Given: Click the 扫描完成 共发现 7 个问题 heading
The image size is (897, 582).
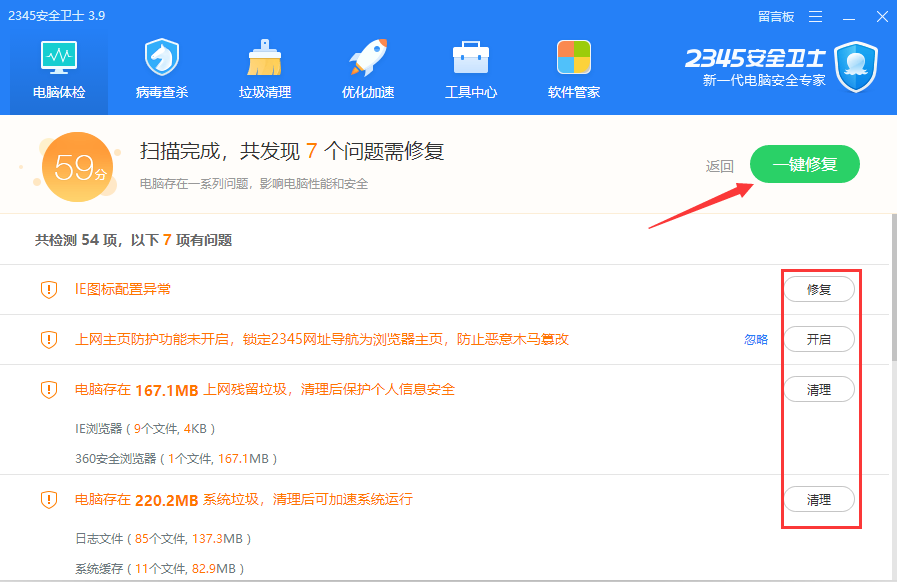Looking at the screenshot, I should tap(292, 151).
